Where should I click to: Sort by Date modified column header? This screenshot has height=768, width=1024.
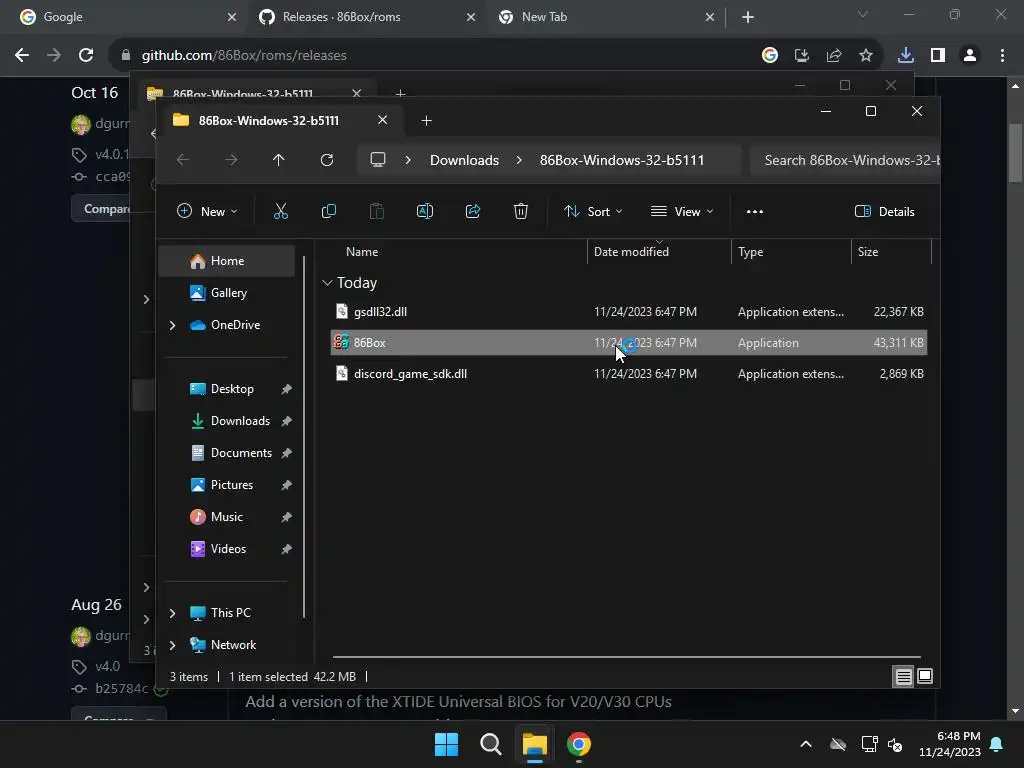point(659,251)
